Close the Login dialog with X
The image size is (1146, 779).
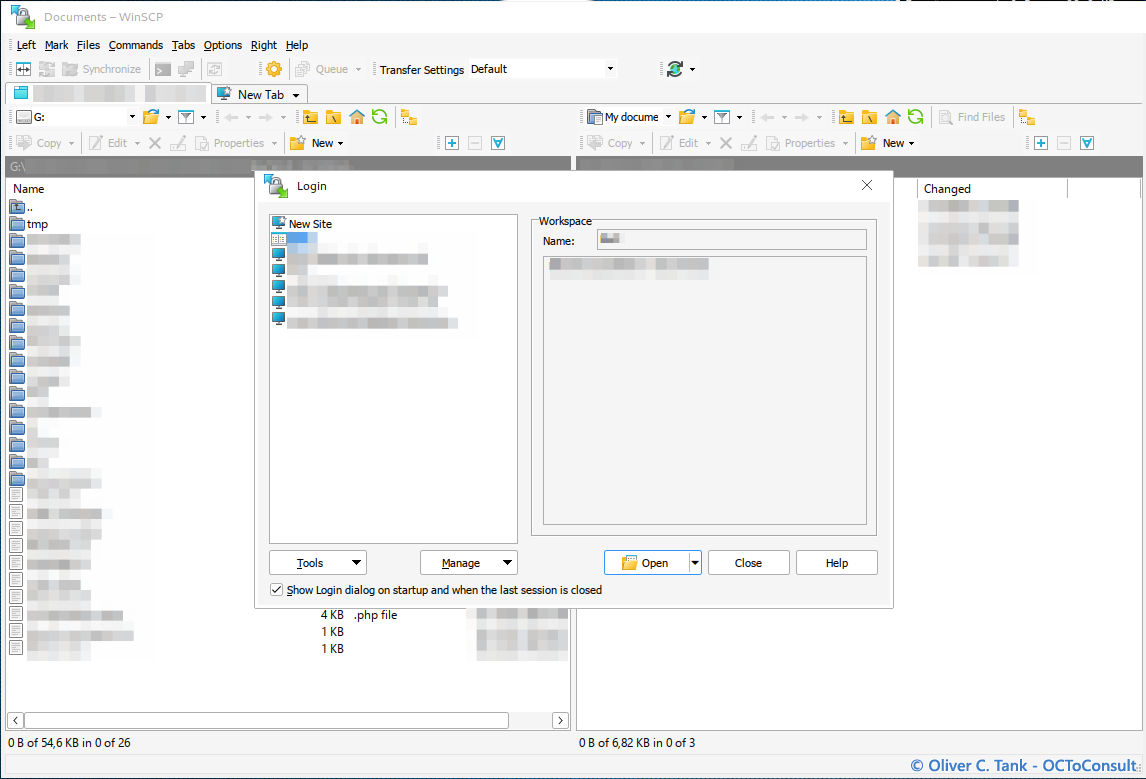[867, 186]
